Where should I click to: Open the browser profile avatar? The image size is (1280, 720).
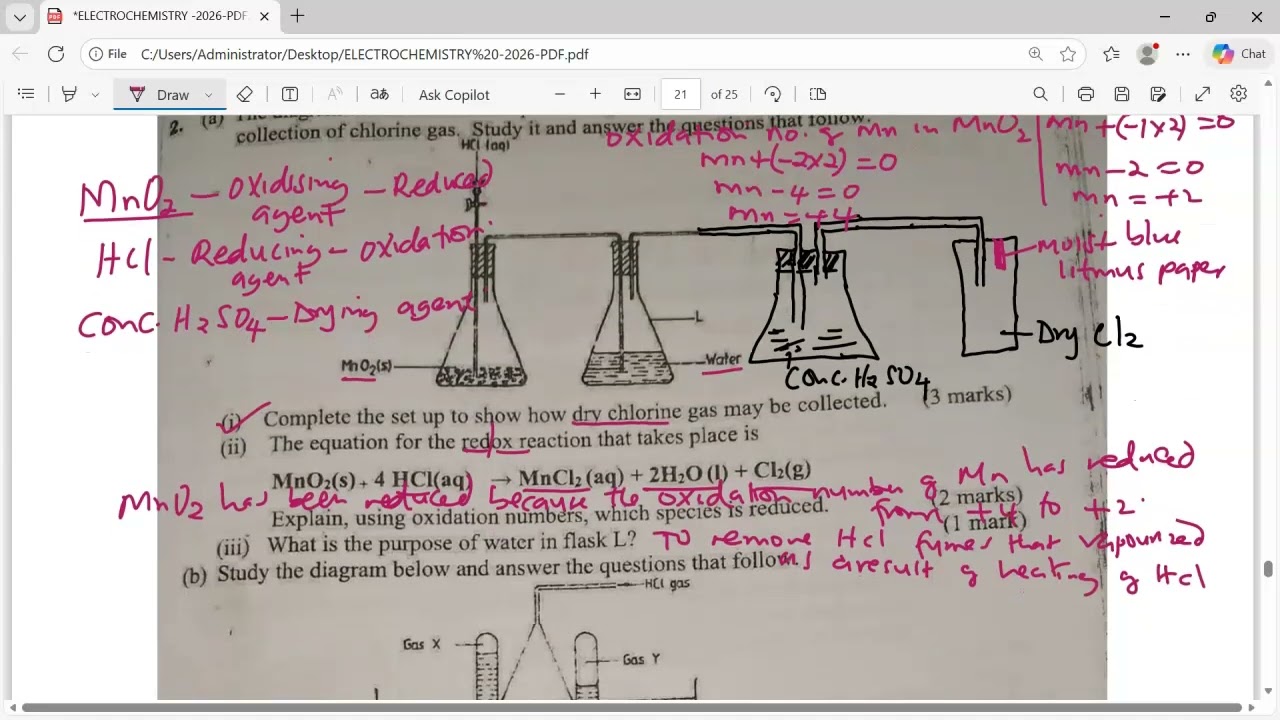(x=1148, y=54)
